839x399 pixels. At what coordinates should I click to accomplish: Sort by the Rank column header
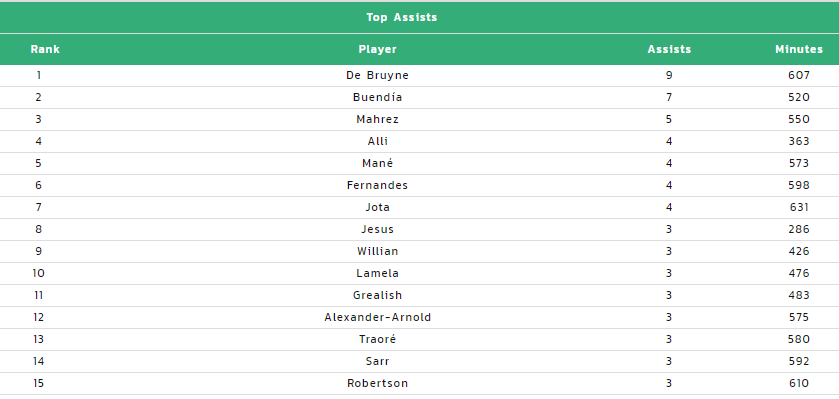coord(45,49)
